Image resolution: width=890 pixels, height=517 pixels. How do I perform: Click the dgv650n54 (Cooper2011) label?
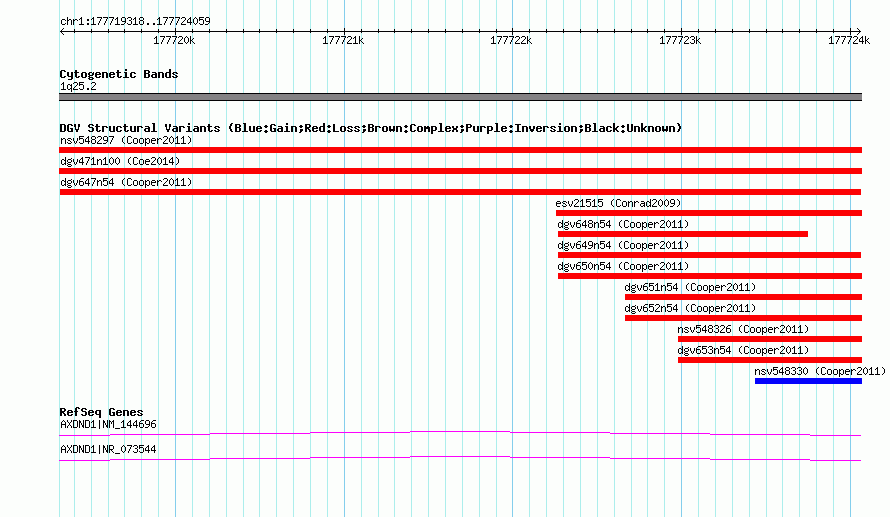(x=623, y=266)
